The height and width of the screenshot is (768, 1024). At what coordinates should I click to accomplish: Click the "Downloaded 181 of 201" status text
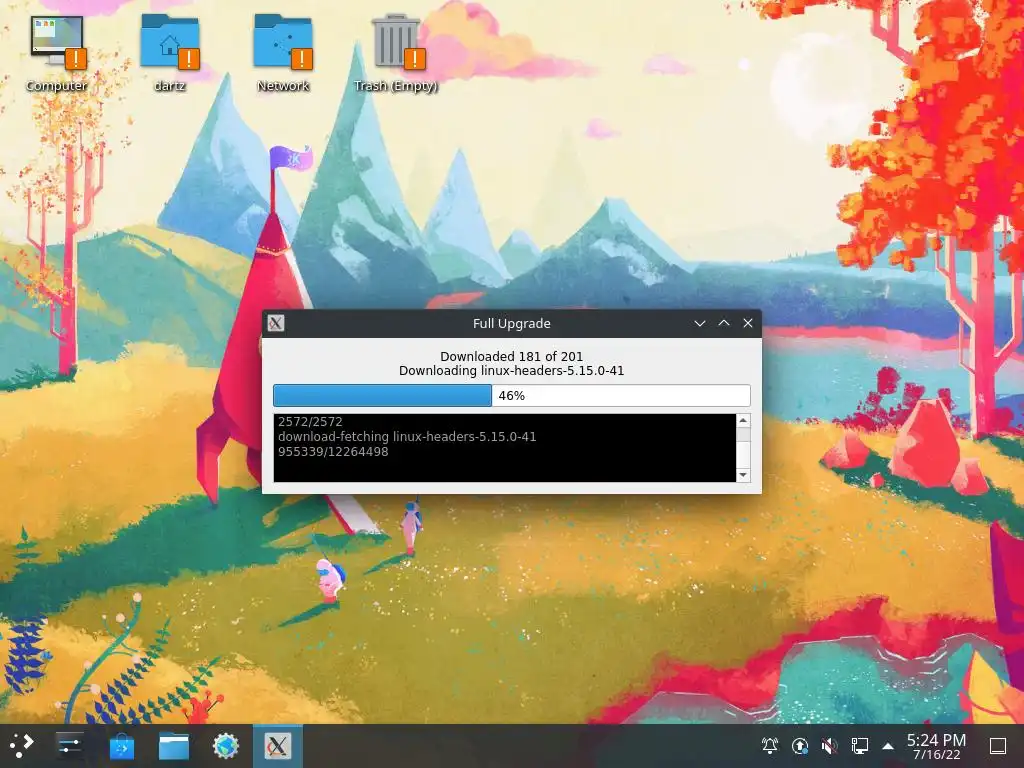tap(511, 357)
